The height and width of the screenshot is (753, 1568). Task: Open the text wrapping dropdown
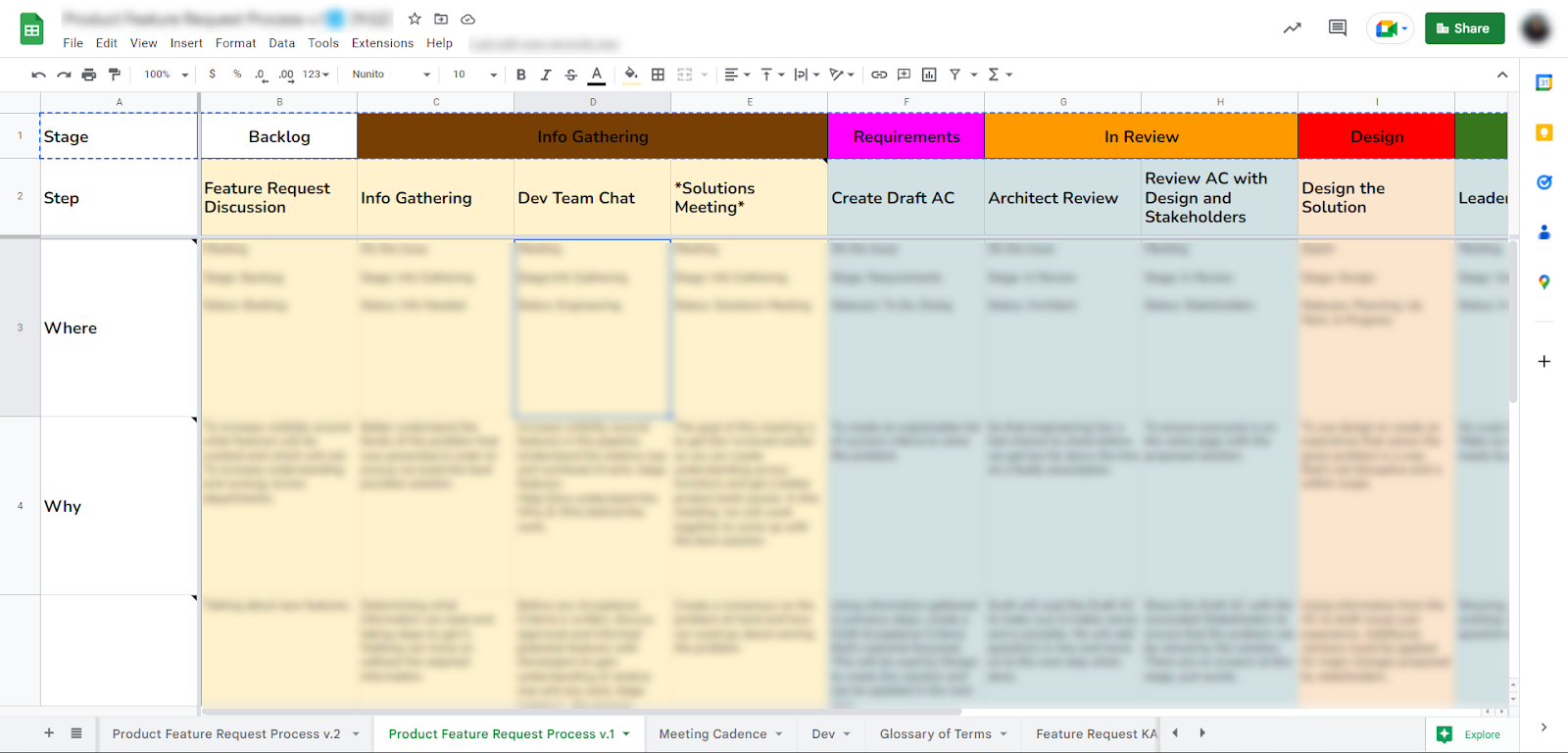[807, 75]
